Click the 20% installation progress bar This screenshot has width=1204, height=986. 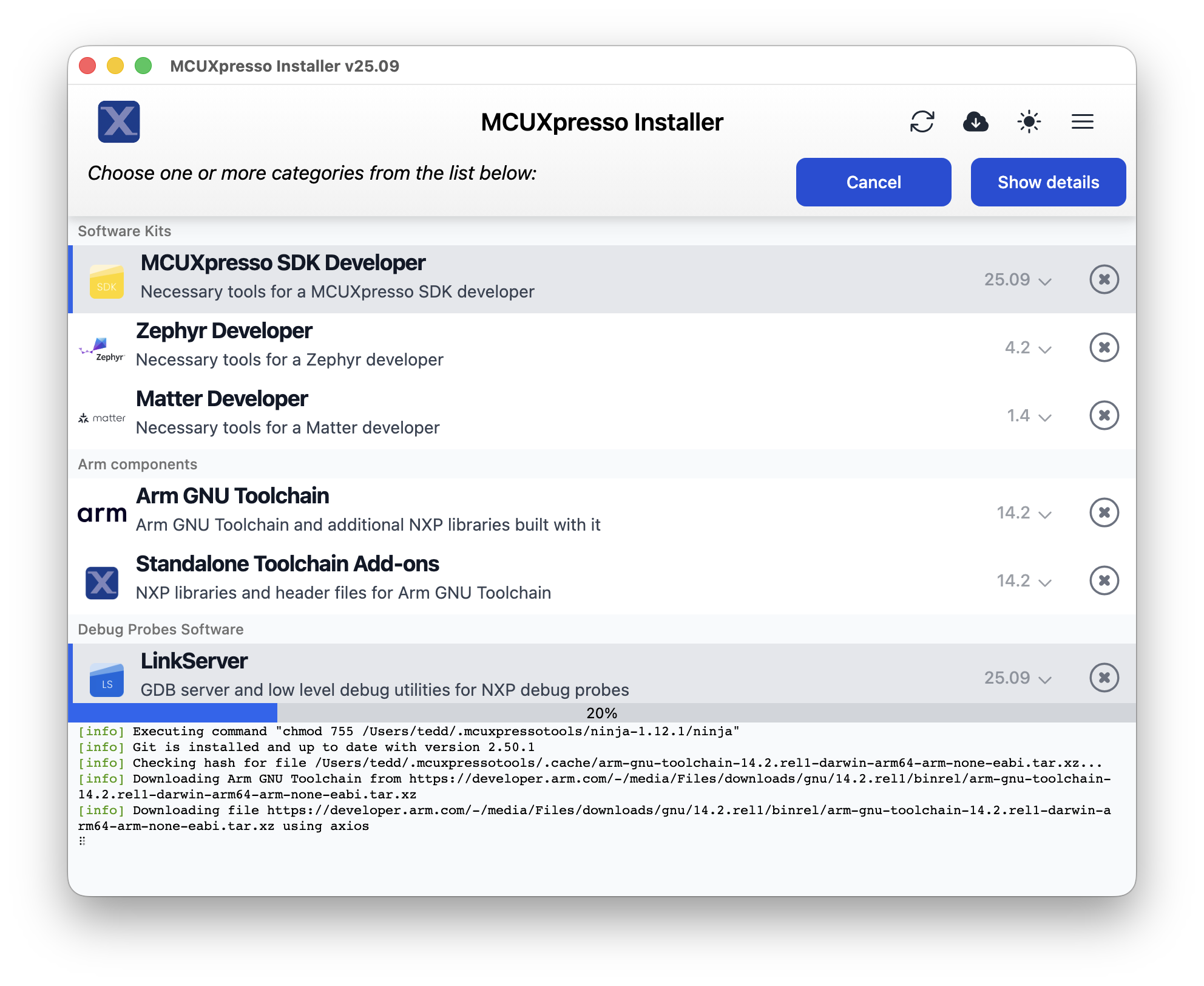602,713
